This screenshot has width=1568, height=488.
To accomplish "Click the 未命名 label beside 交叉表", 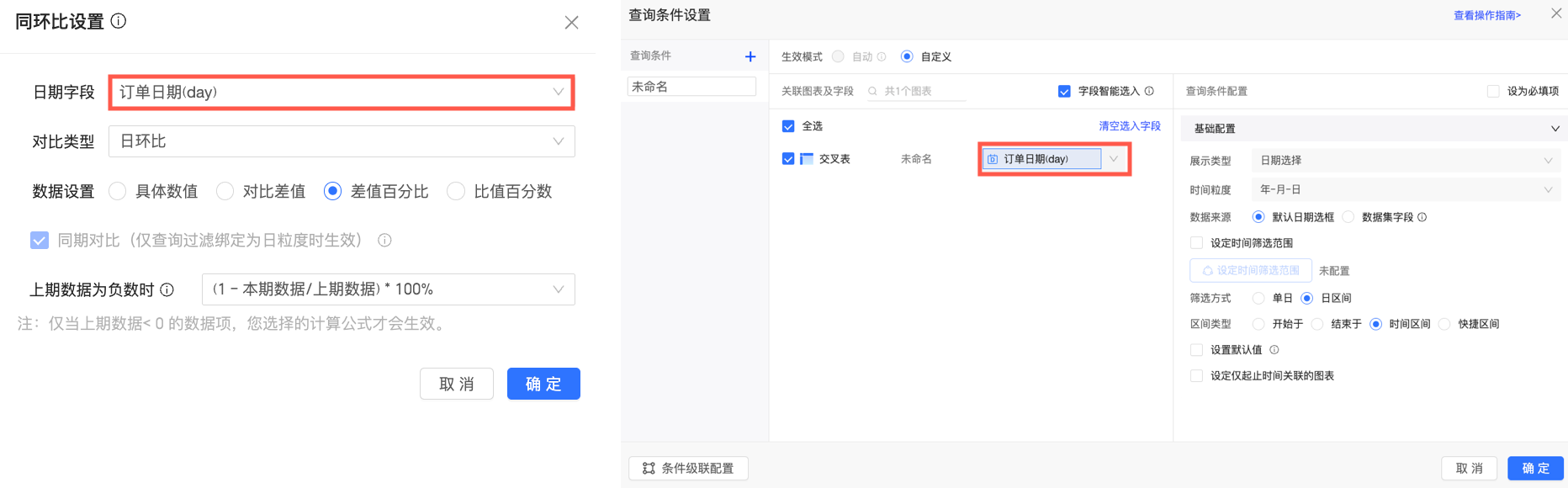I will [x=916, y=159].
